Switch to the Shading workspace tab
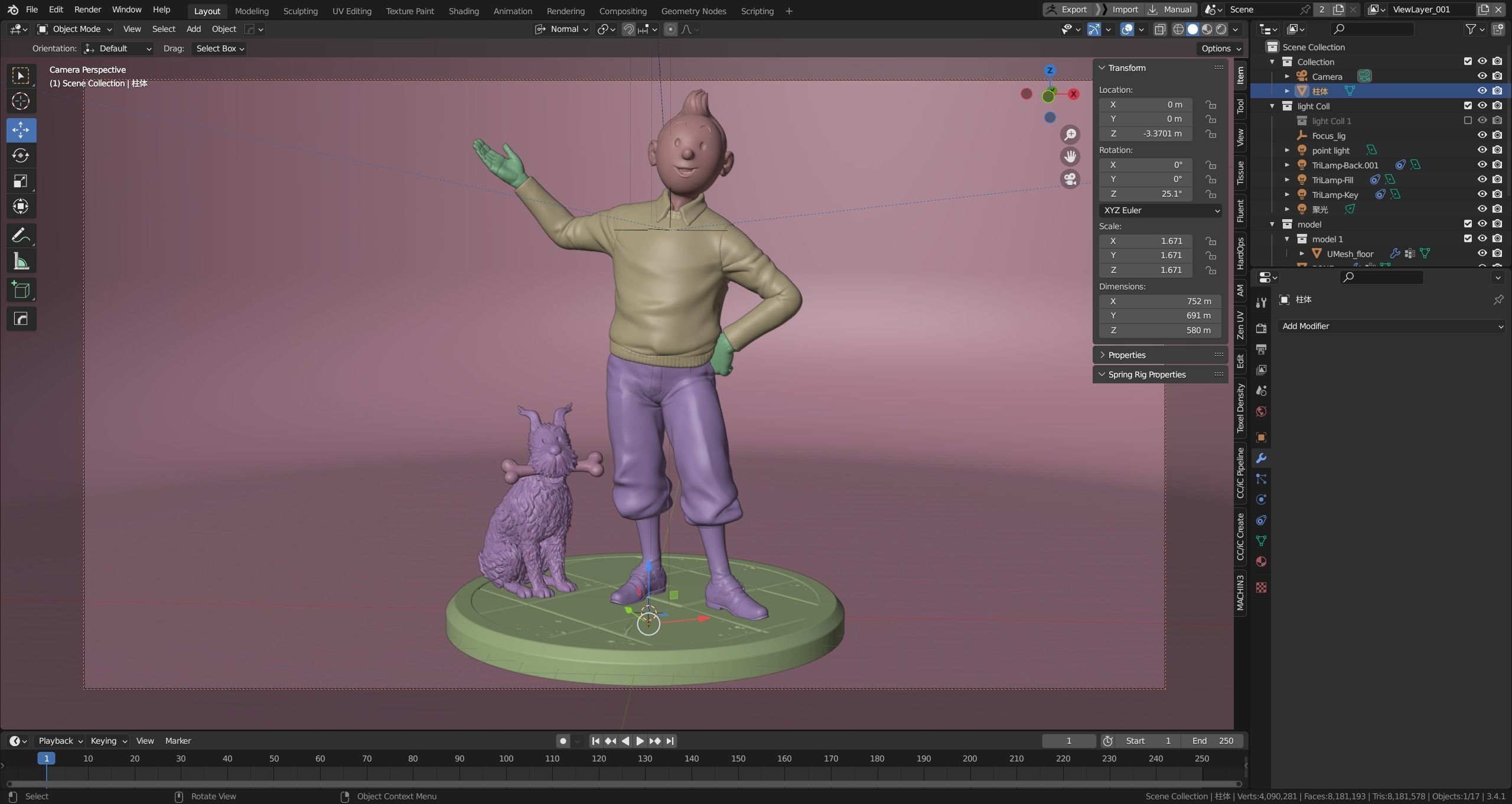Viewport: 1512px width, 804px height. point(463,11)
